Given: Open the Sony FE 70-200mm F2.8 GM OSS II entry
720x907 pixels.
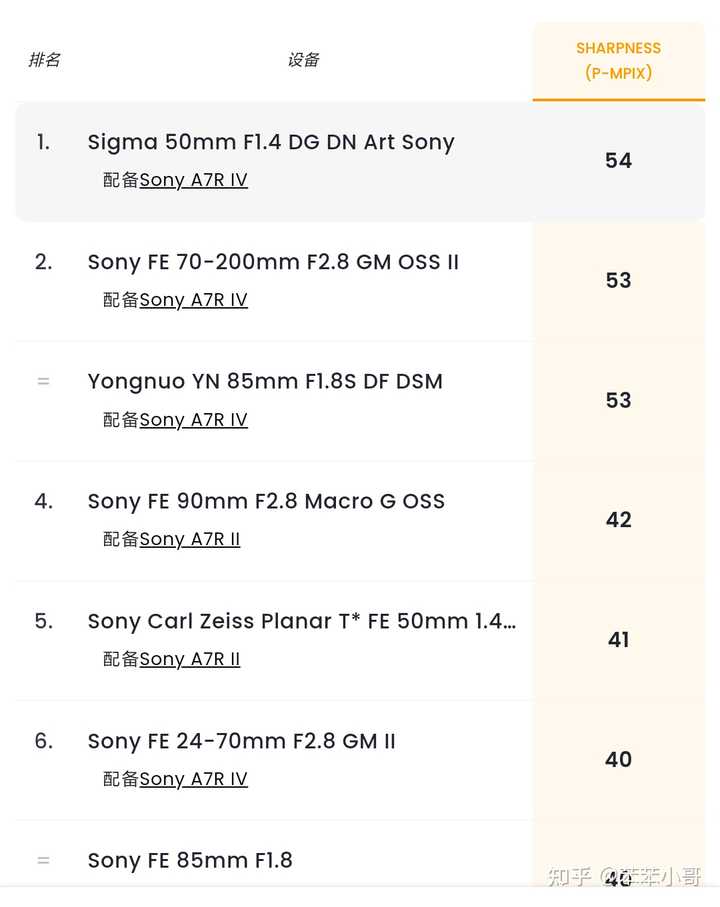Looking at the screenshot, I should click(273, 262).
